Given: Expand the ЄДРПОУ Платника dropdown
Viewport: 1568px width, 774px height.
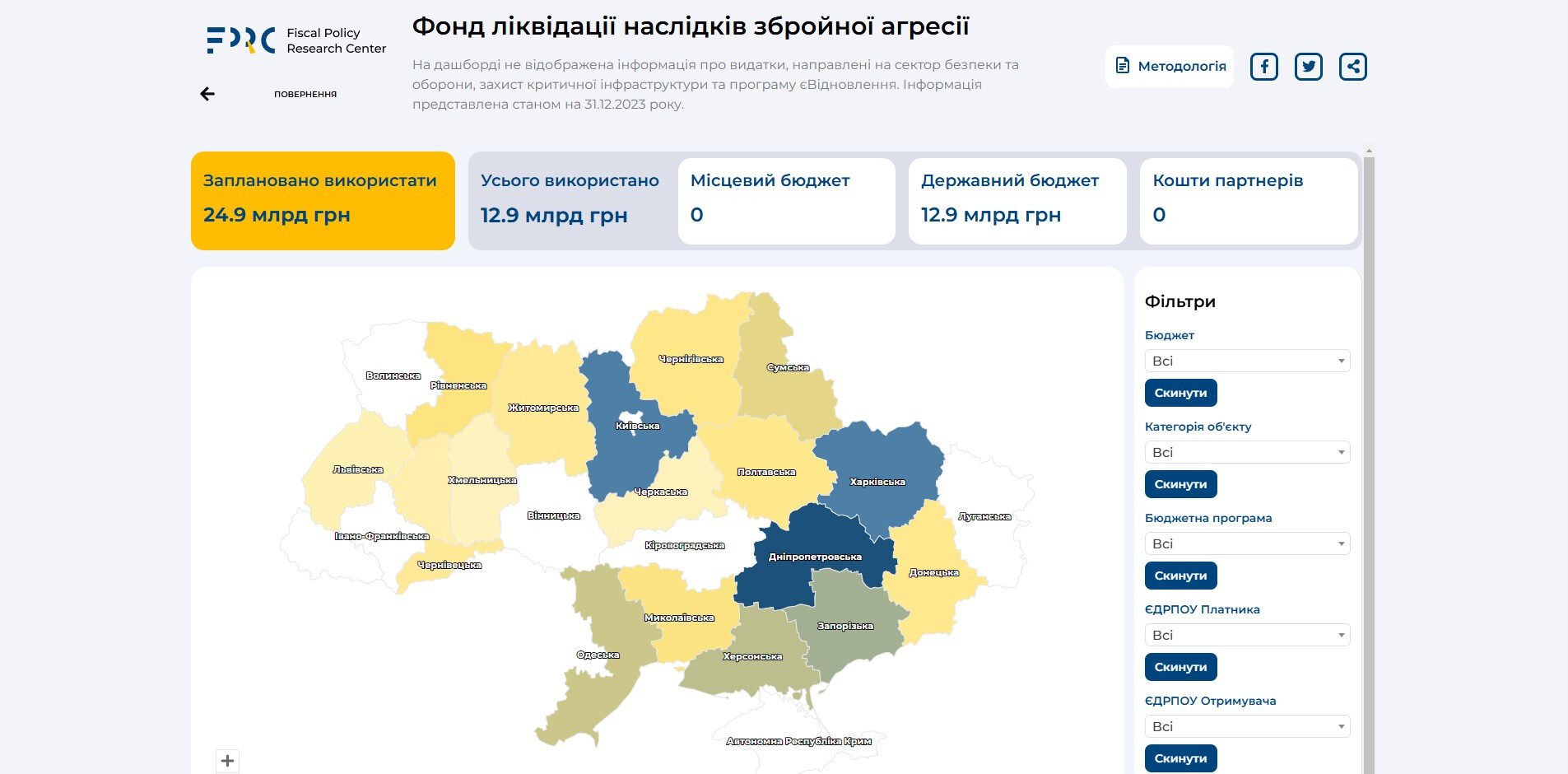Looking at the screenshot, I should pos(1246,635).
